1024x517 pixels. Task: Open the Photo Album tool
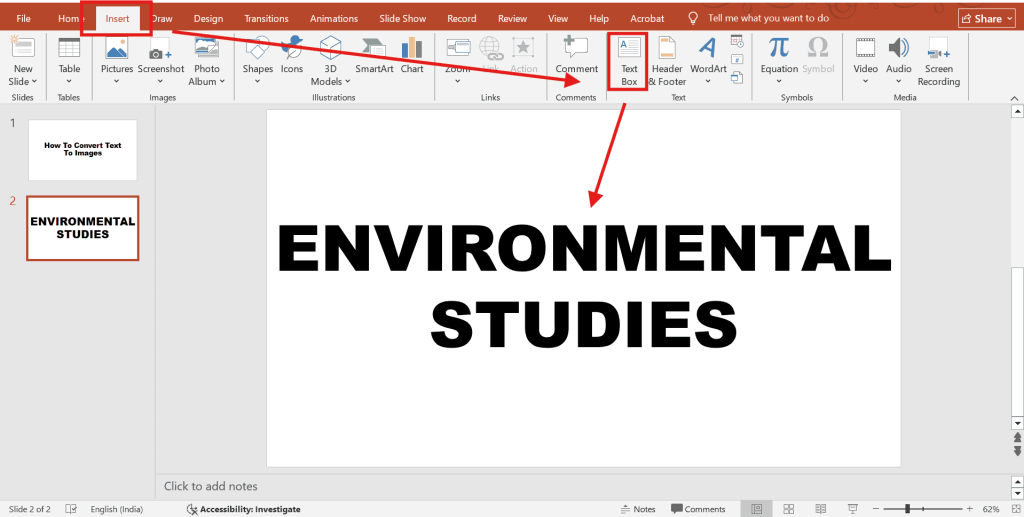point(207,60)
